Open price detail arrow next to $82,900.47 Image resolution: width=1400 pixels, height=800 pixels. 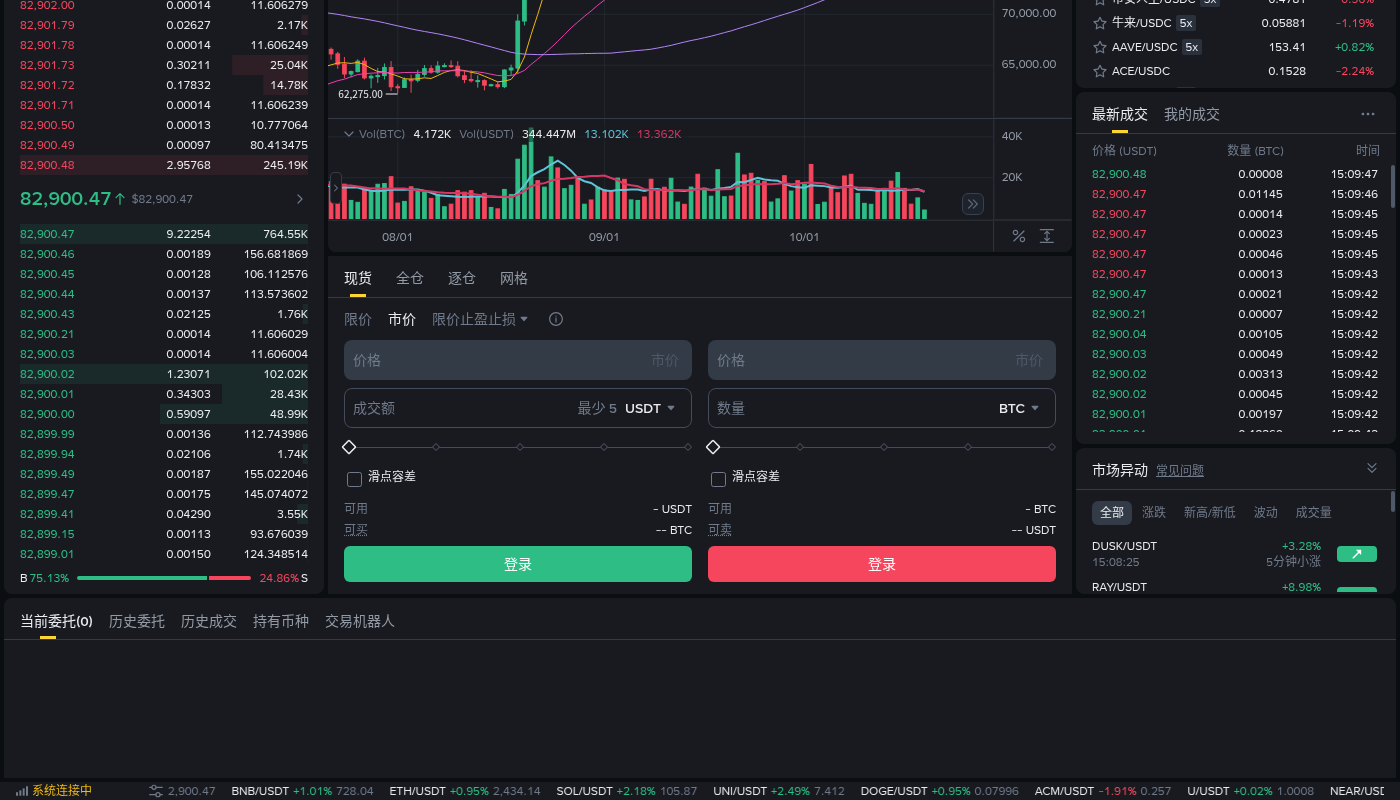(300, 199)
